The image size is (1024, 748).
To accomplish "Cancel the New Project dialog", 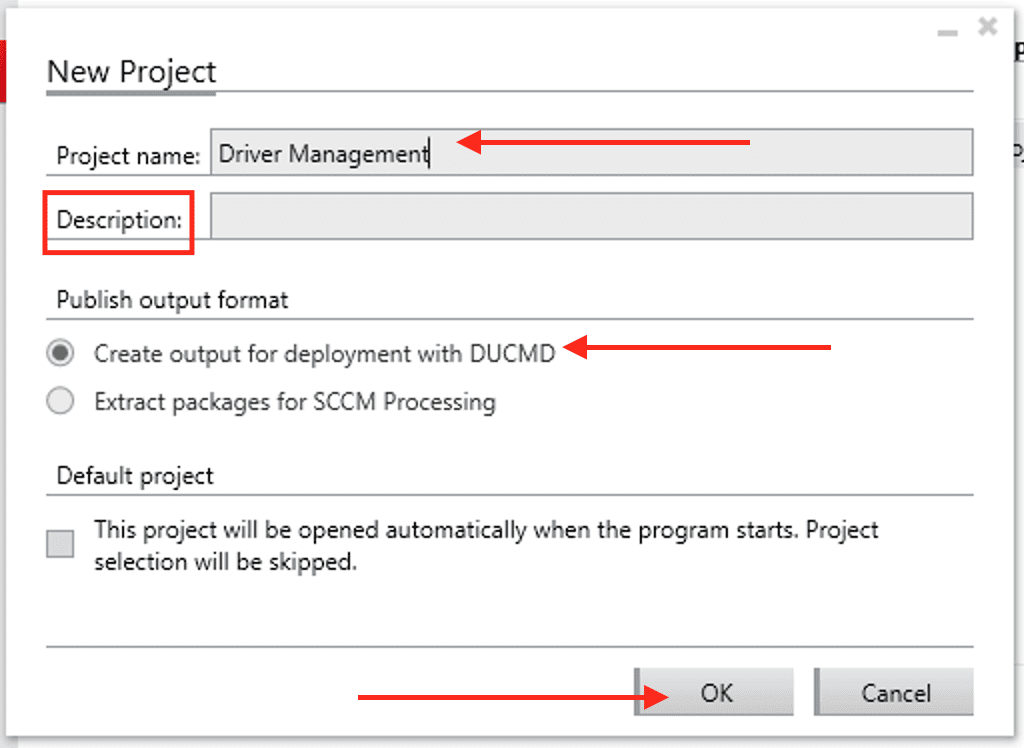I will pos(894,693).
